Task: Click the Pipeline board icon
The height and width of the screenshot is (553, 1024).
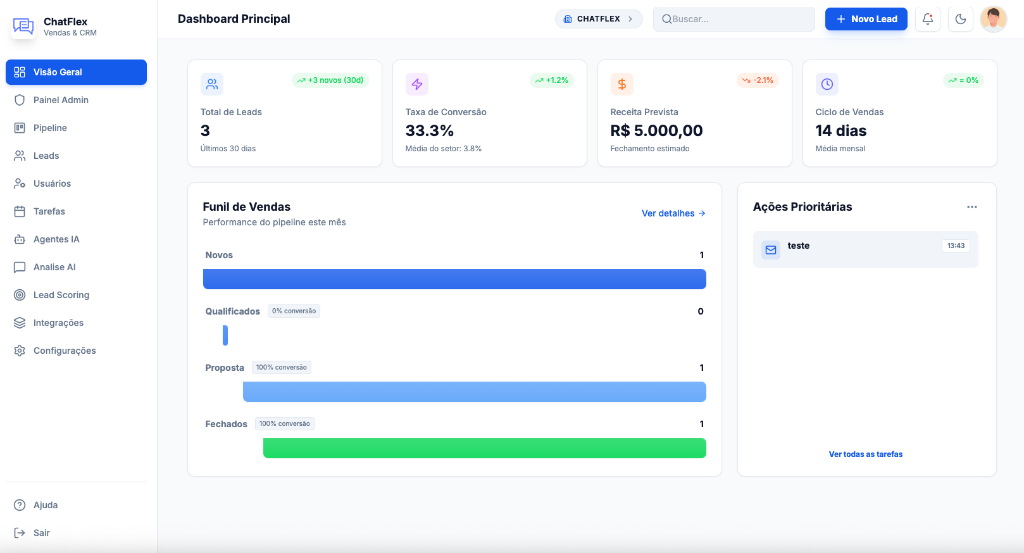Action: (x=20, y=128)
